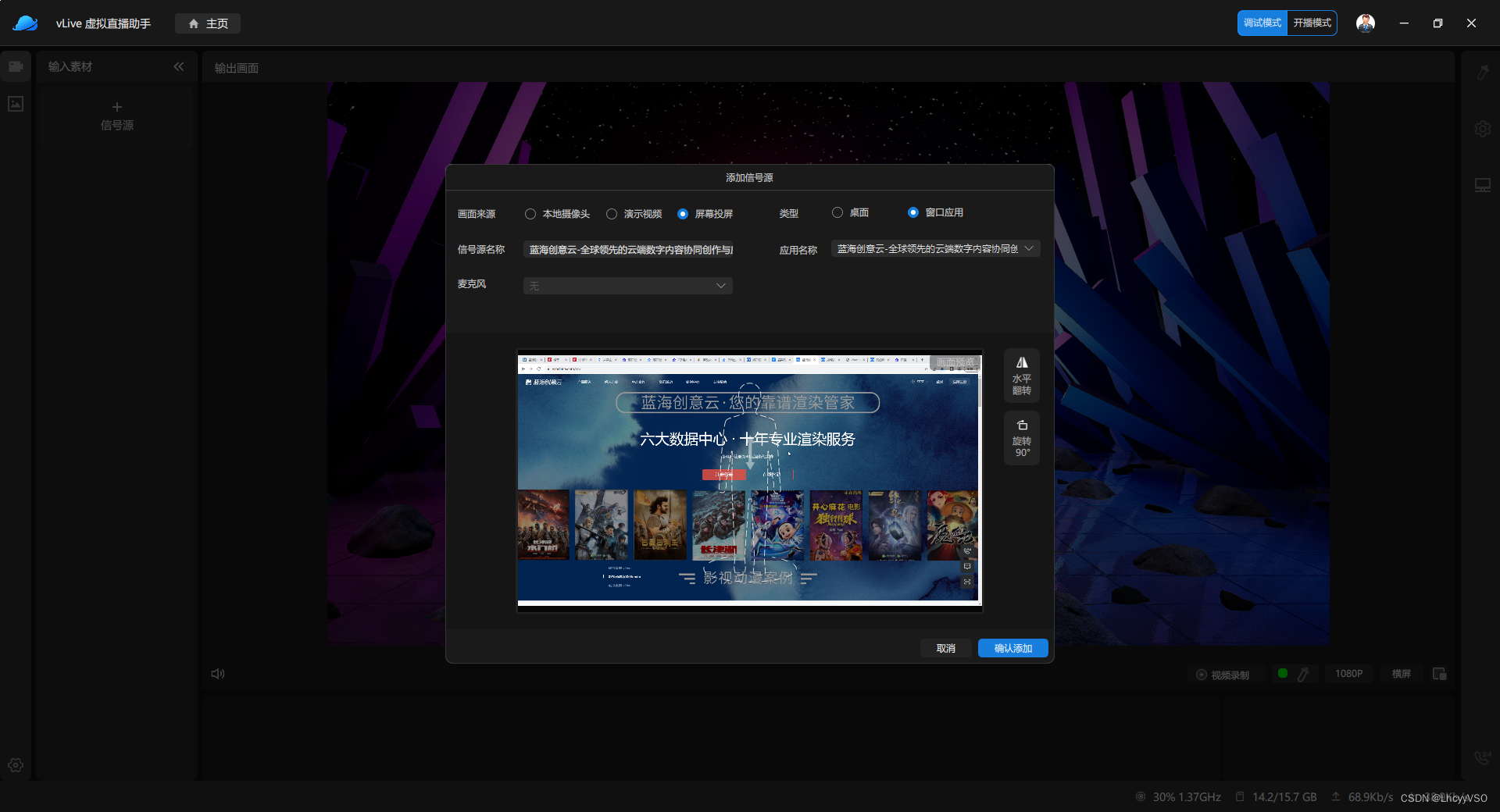Click the vLive cloud logo icon
The width and height of the screenshot is (1500, 812).
(x=25, y=23)
